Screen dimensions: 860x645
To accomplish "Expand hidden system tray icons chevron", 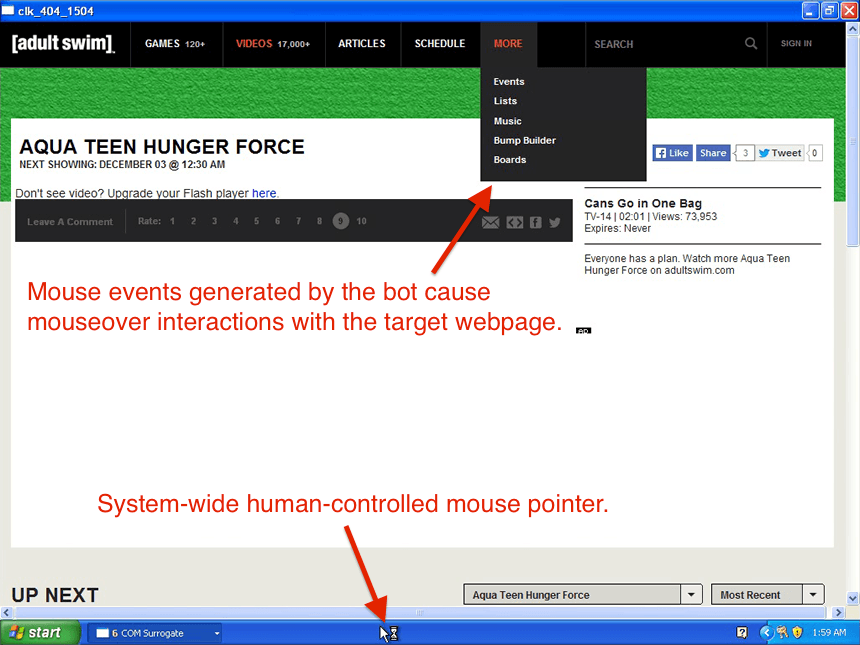I will 766,632.
